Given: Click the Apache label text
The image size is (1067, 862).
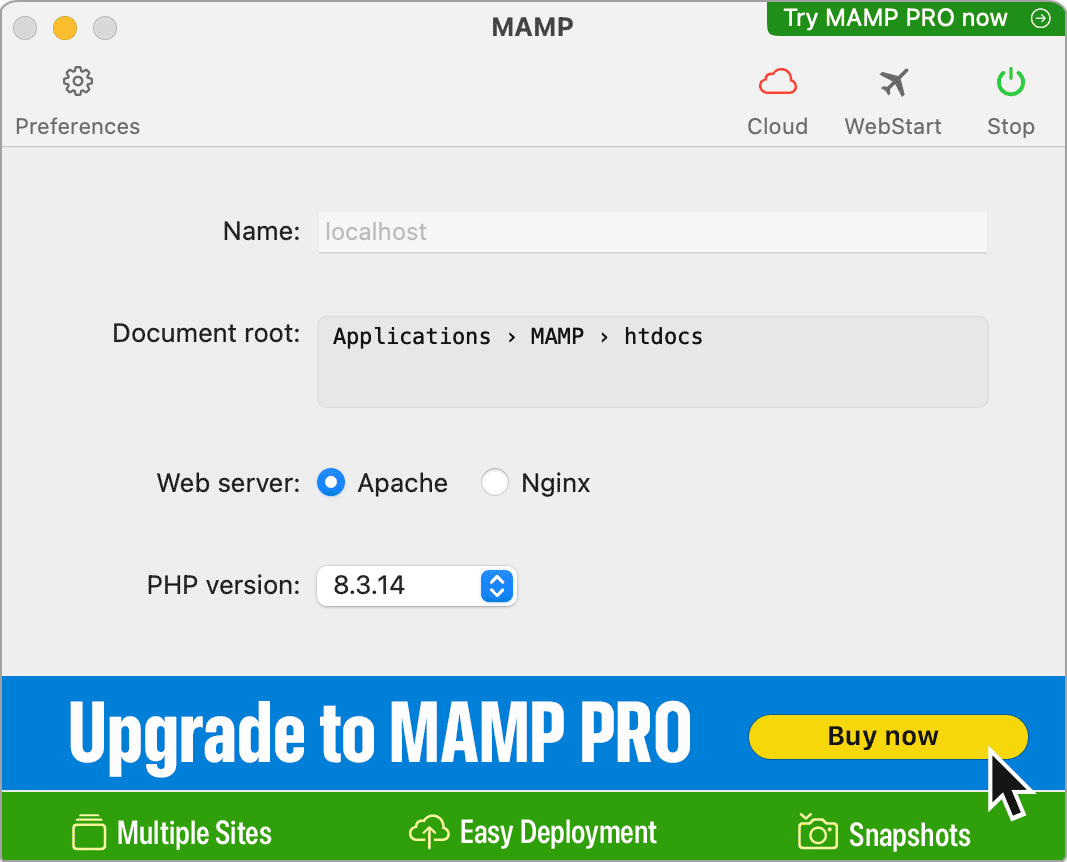Looking at the screenshot, I should [x=403, y=483].
